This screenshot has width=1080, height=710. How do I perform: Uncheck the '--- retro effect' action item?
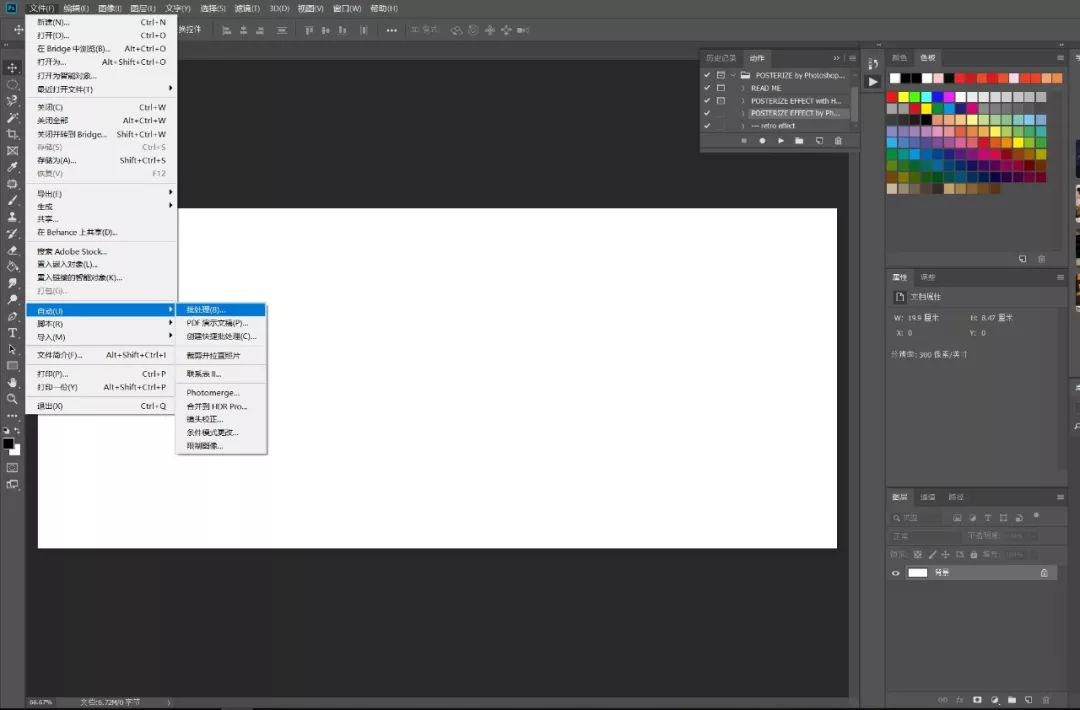[707, 126]
